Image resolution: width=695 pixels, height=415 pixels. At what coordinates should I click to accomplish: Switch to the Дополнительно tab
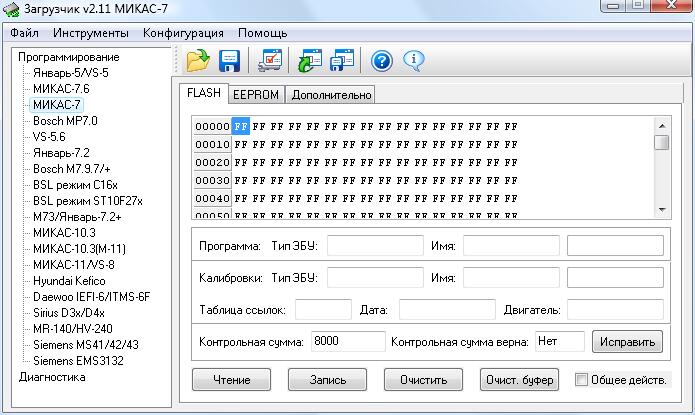[x=331, y=95]
